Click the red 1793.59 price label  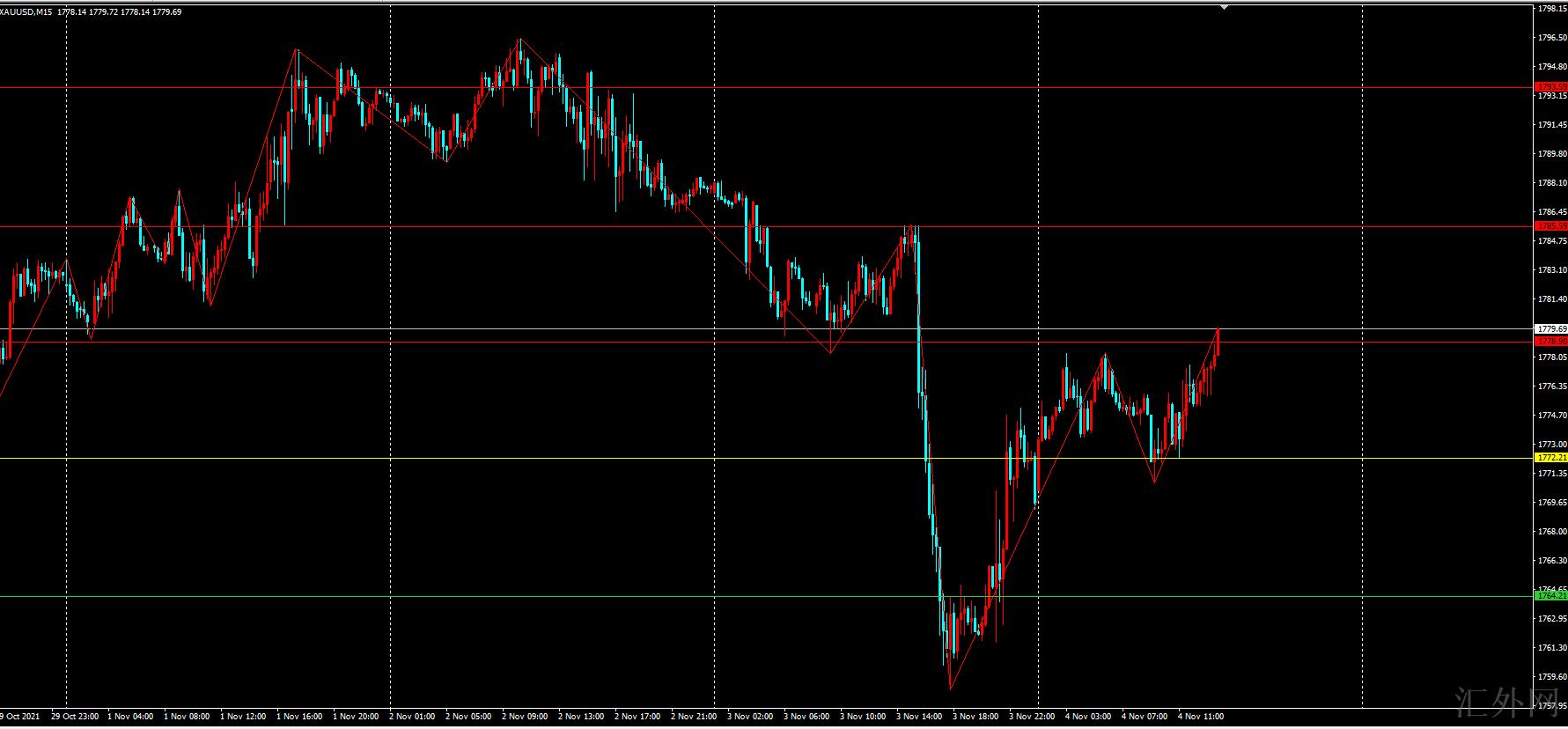1551,86
